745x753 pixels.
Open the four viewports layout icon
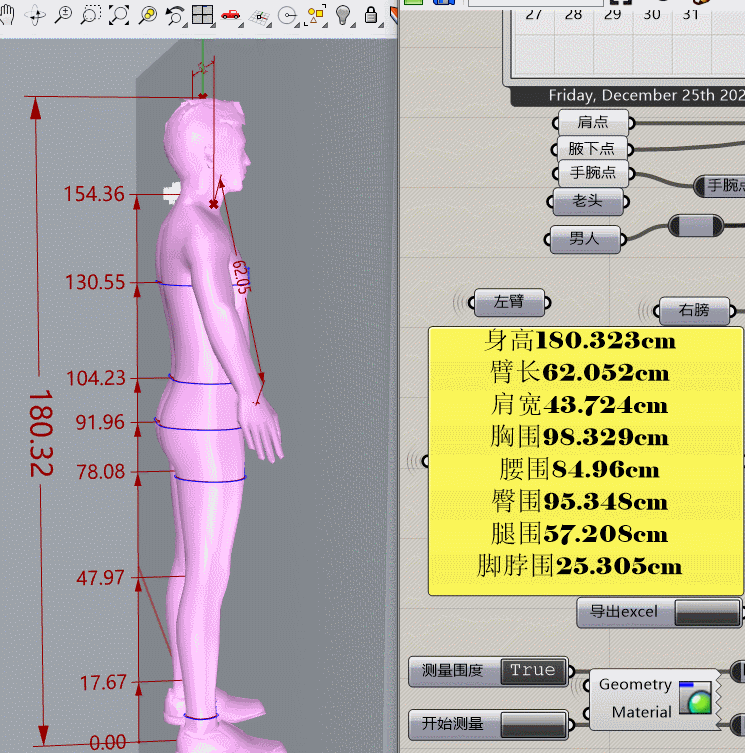coord(202,15)
